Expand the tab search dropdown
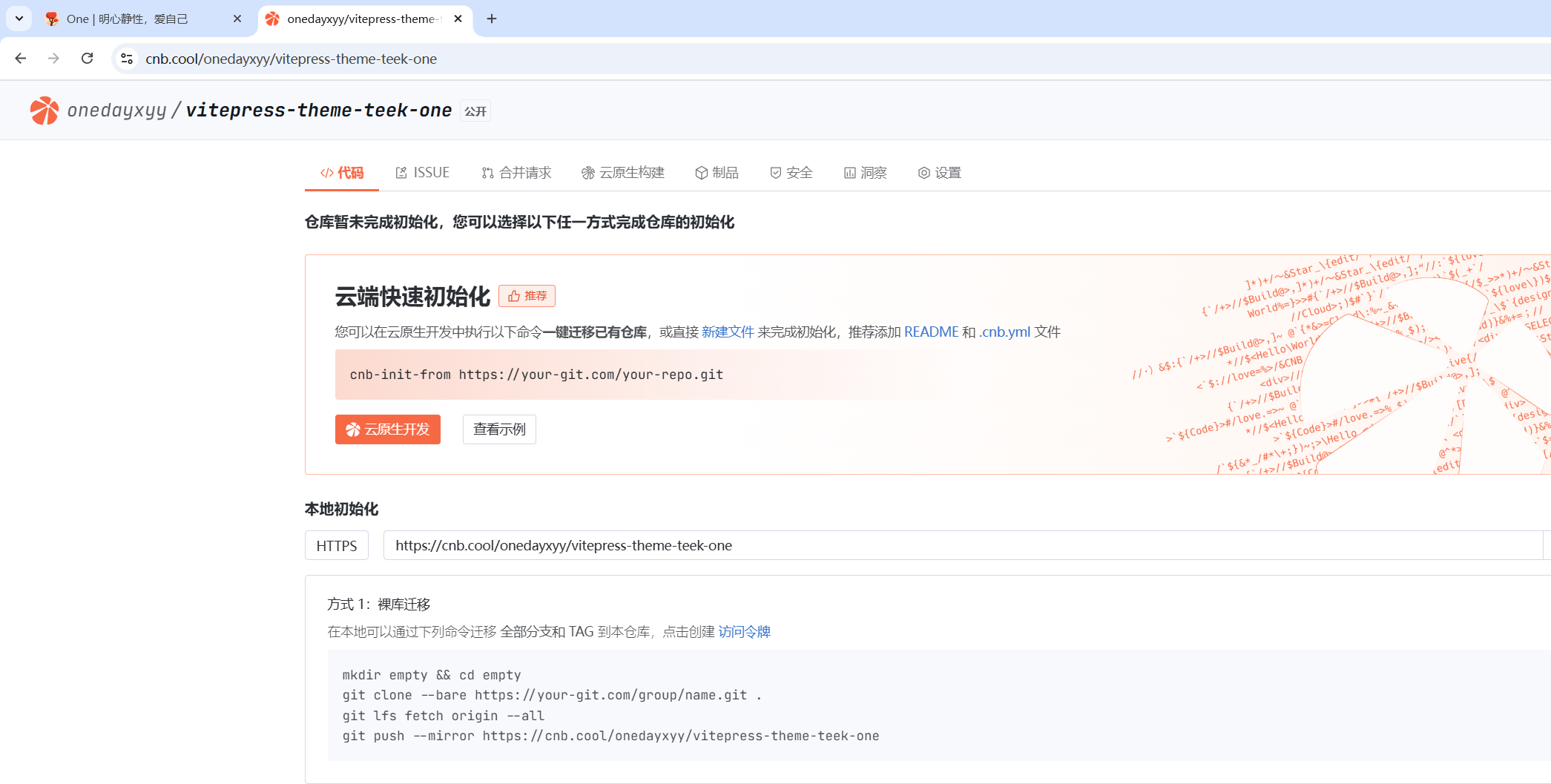The image size is (1551, 784). tap(19, 19)
